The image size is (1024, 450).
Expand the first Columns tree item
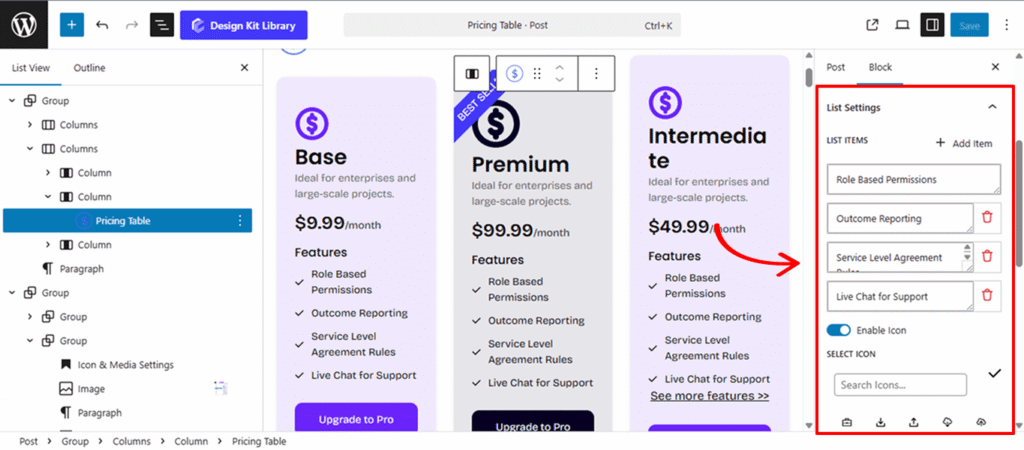click(x=30, y=125)
